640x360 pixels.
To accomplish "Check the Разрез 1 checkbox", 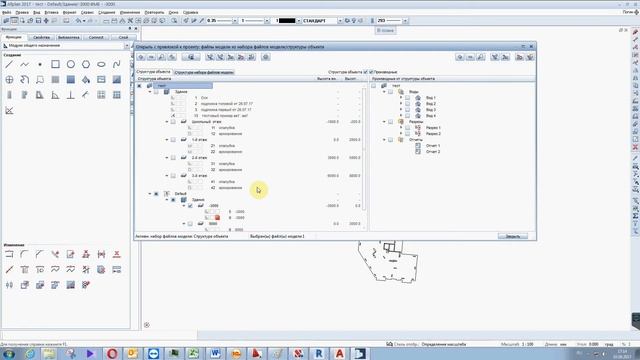I will pos(407,128).
